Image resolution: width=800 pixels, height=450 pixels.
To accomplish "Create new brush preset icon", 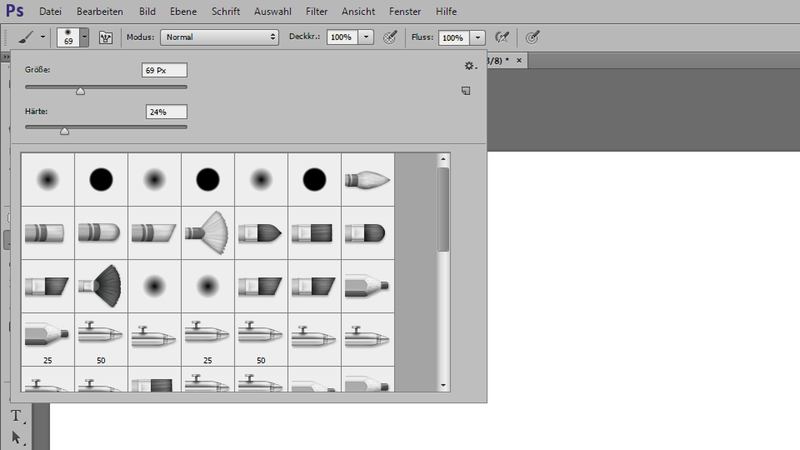I will click(x=466, y=91).
